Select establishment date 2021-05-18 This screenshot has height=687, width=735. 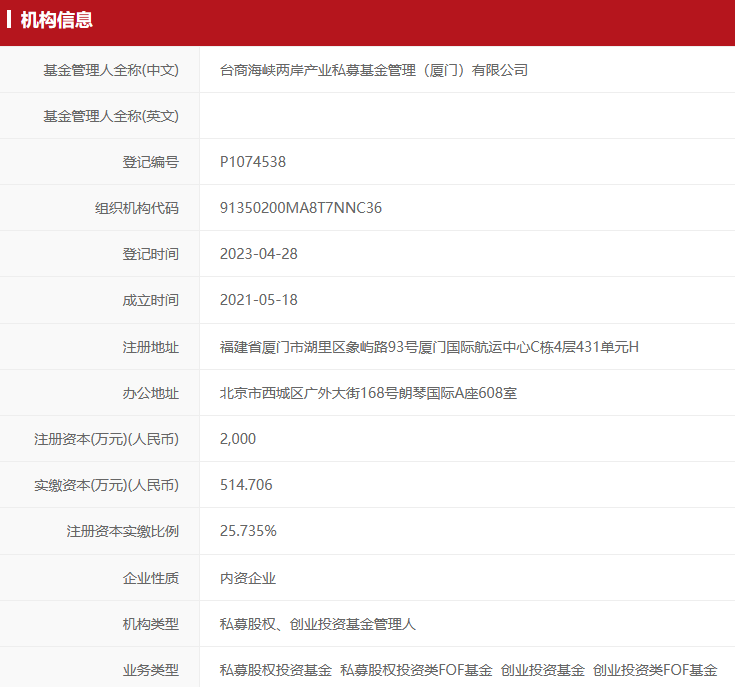point(259,300)
